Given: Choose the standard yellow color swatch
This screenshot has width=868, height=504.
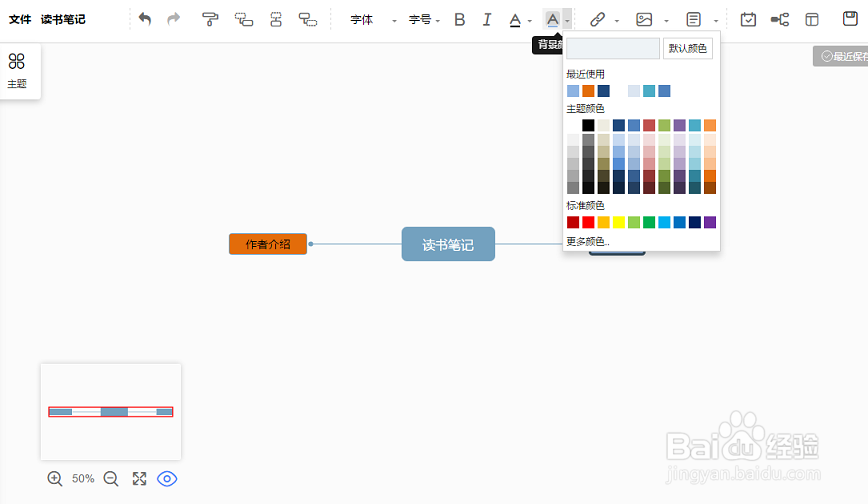Looking at the screenshot, I should click(x=618, y=222).
